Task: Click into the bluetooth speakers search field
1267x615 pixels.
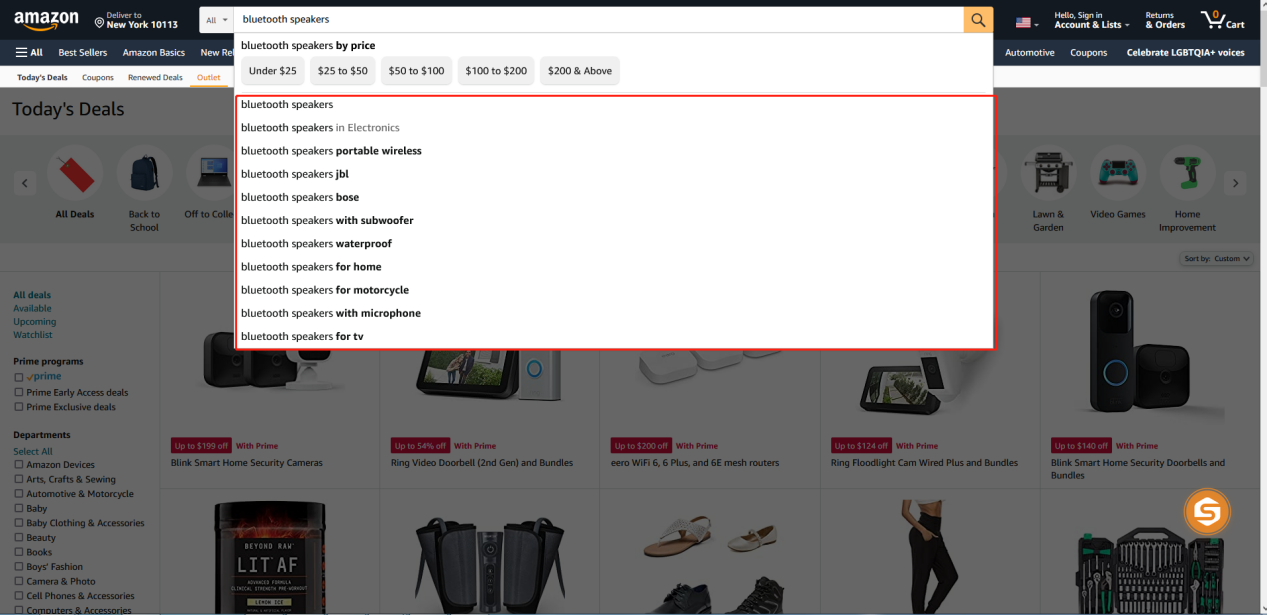Action: pos(600,19)
